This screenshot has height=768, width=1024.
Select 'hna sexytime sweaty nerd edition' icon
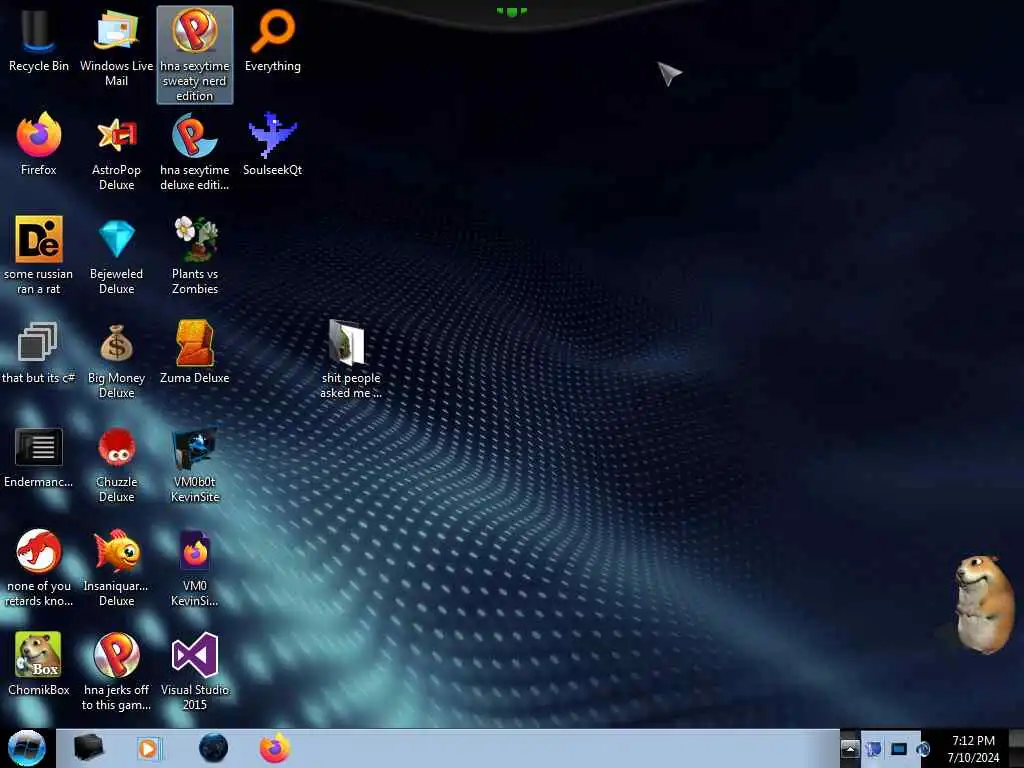click(x=195, y=55)
